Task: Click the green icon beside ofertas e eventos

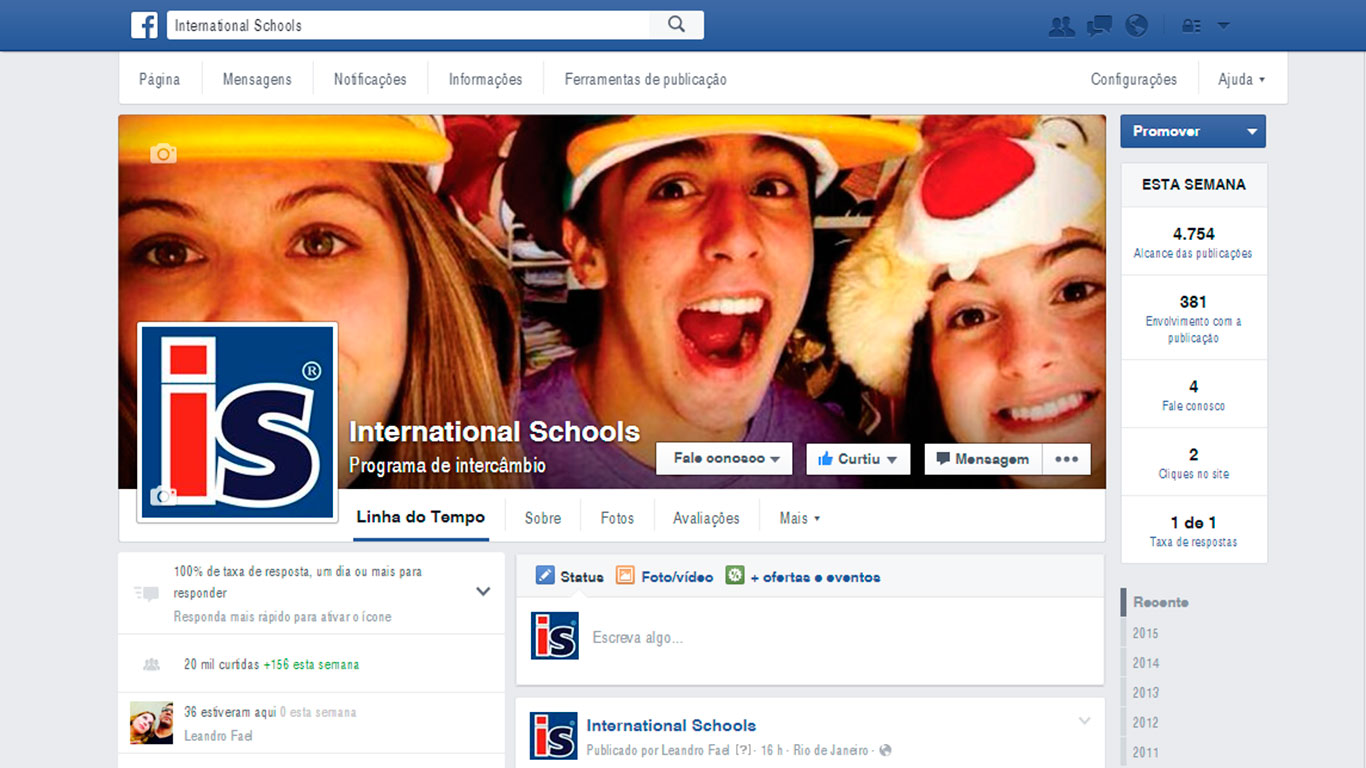Action: click(x=735, y=575)
